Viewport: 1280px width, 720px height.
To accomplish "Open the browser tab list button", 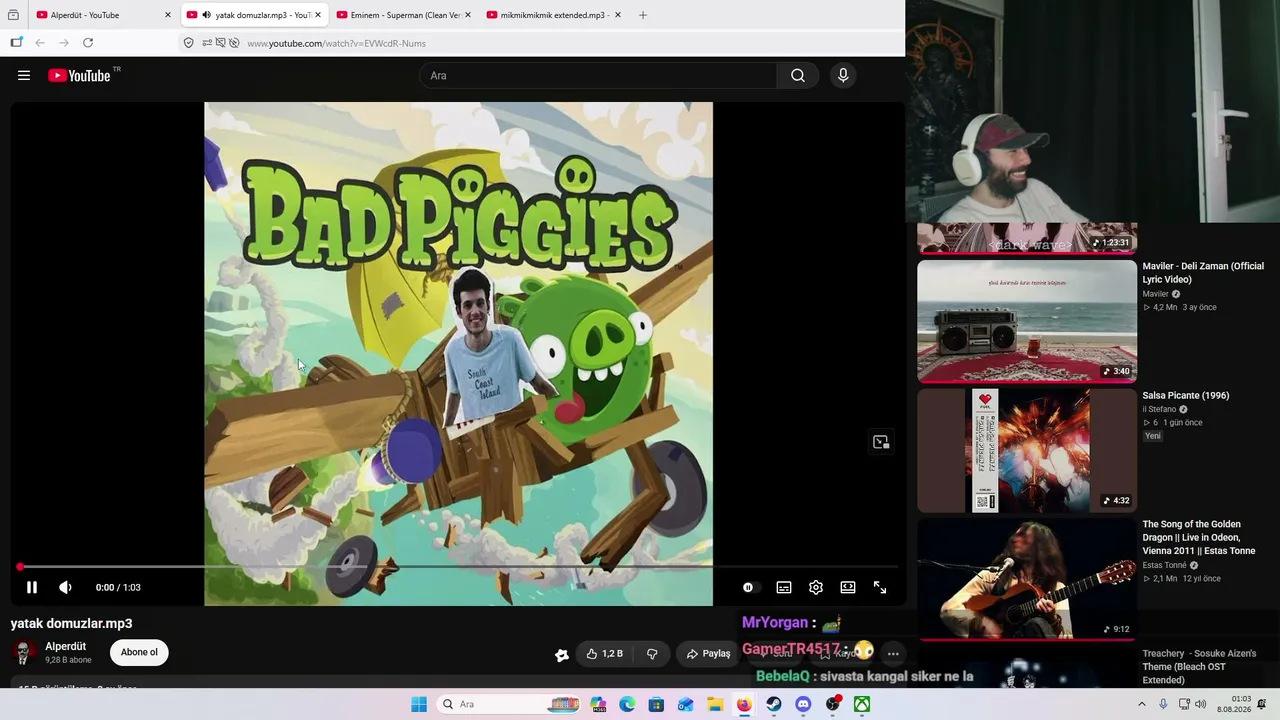I will point(13,15).
